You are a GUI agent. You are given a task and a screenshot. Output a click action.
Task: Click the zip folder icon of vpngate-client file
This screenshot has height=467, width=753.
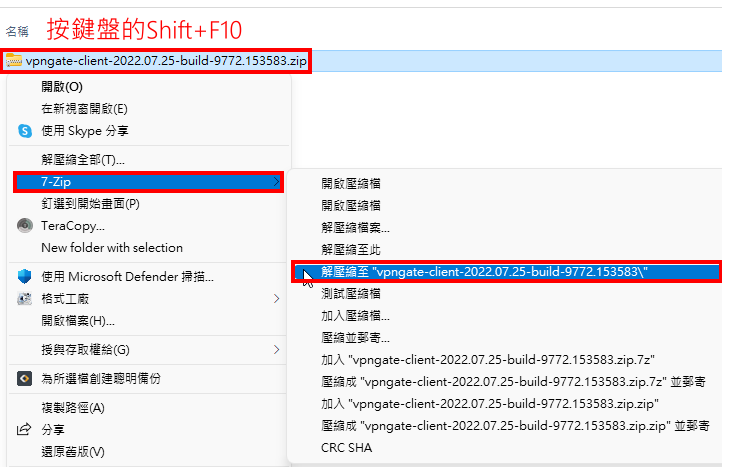[13, 61]
